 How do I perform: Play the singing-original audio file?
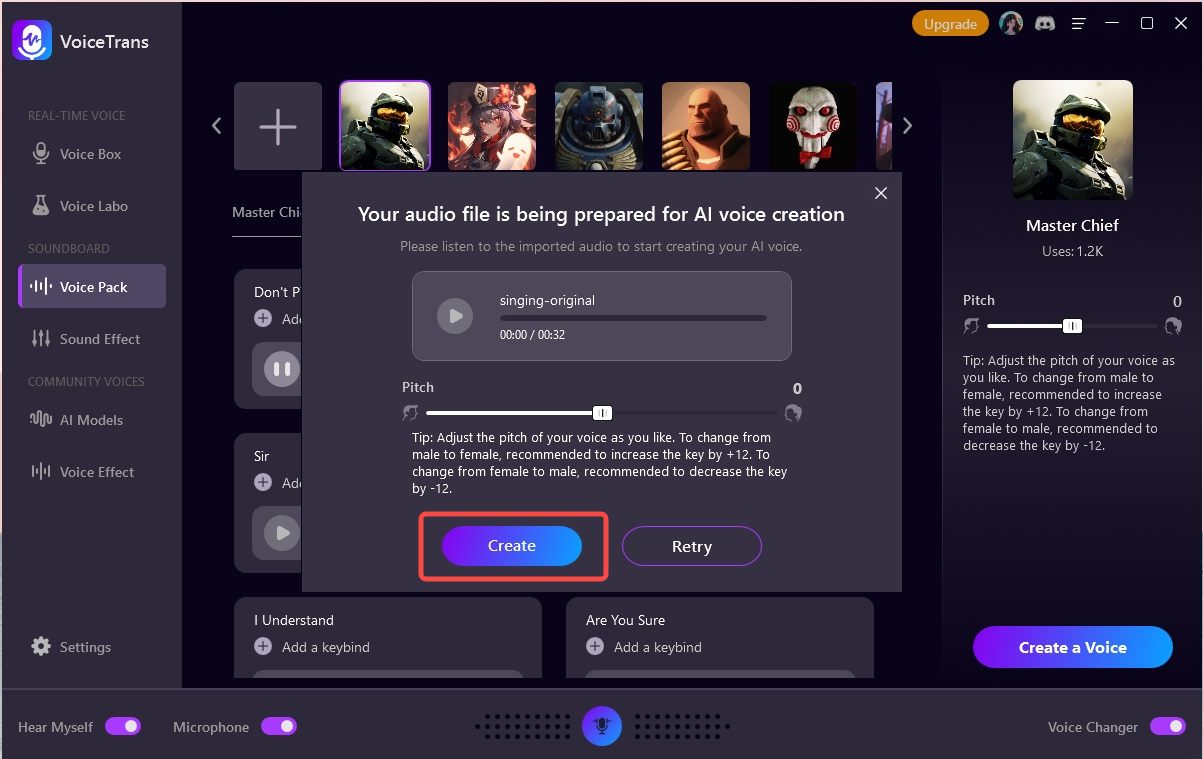(455, 316)
